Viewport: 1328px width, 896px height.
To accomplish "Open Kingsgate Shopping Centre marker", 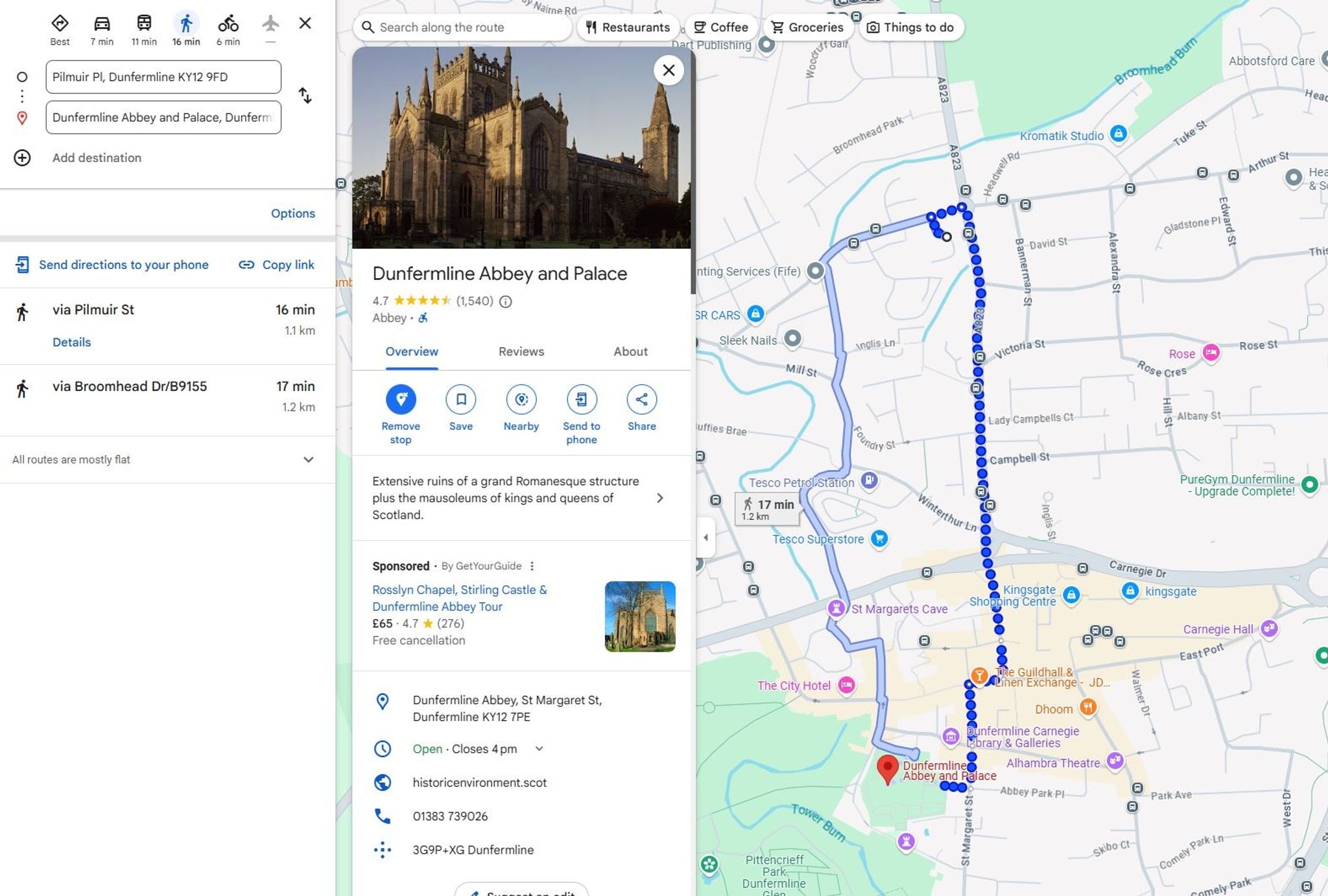I will 1071,595.
